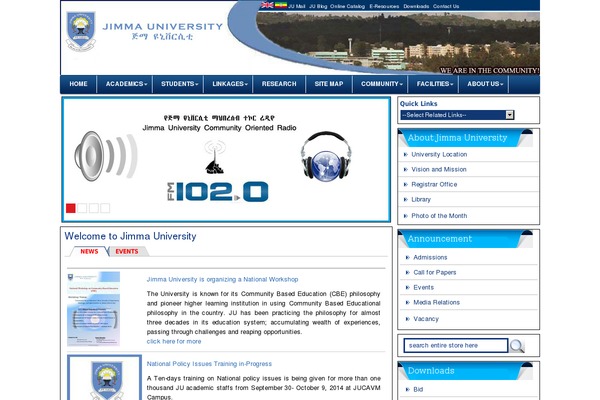Image resolution: width=600 pixels, height=400 pixels.
Task: Open the RESEARCH menu item
Action: (279, 84)
